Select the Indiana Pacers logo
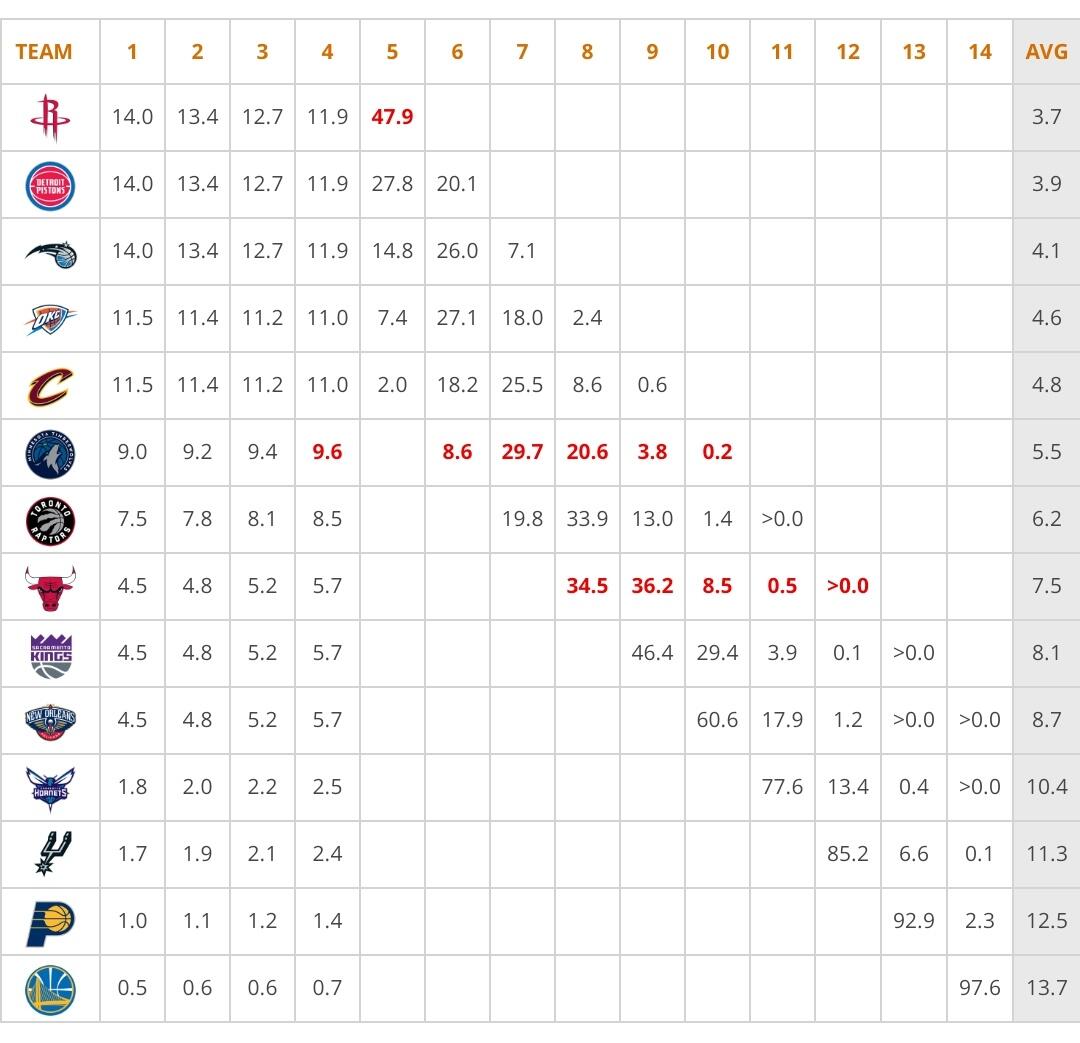Image resolution: width=1080 pixels, height=1043 pixels. tap(50, 923)
